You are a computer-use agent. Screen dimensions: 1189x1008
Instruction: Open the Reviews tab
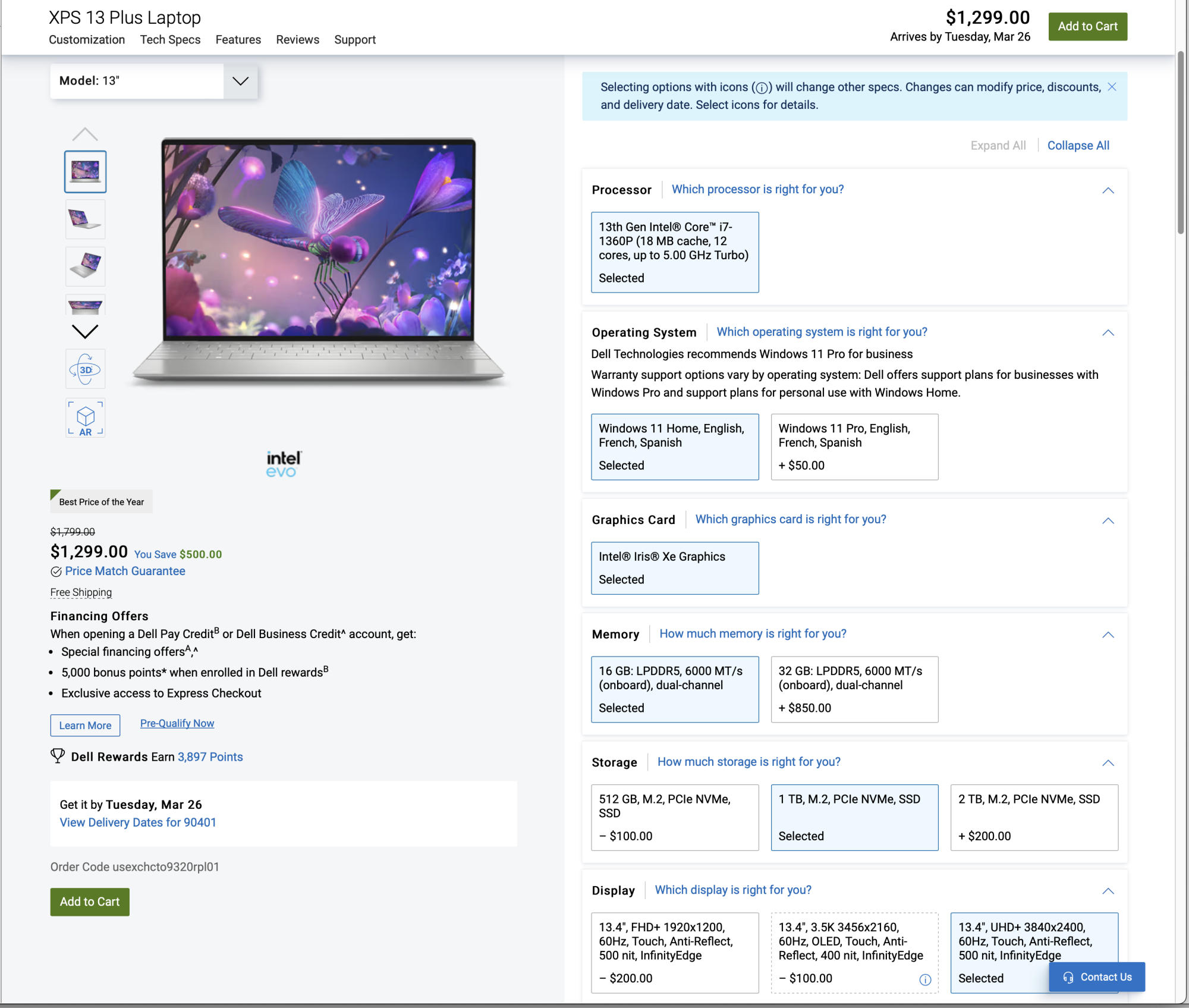tap(297, 40)
